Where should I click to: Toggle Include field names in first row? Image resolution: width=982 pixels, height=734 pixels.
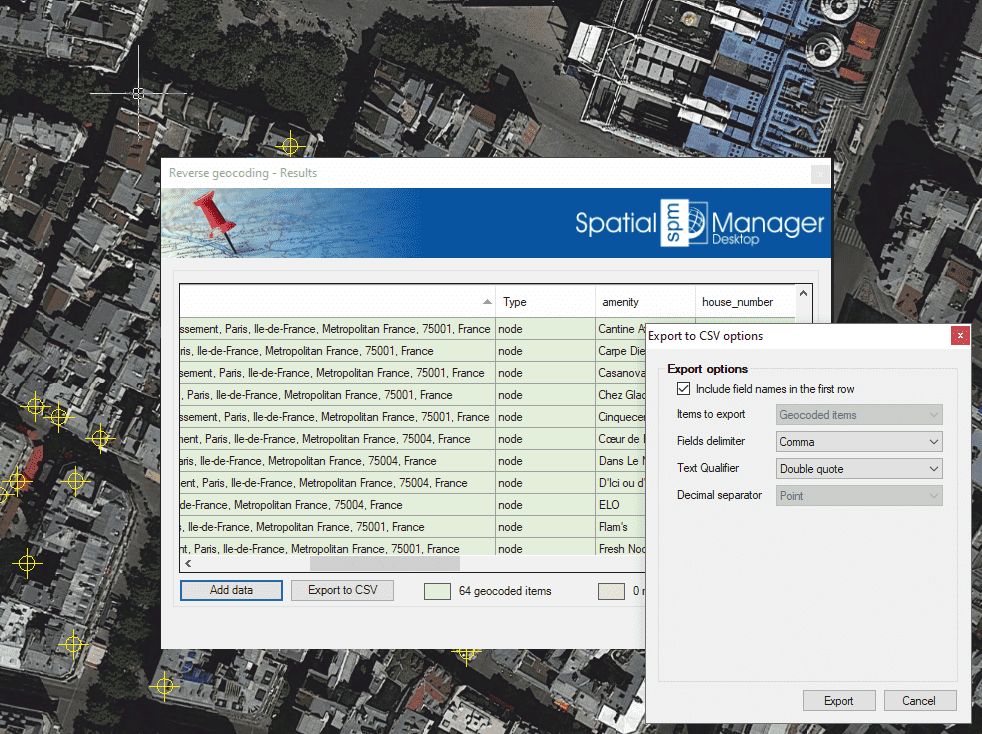tap(684, 389)
